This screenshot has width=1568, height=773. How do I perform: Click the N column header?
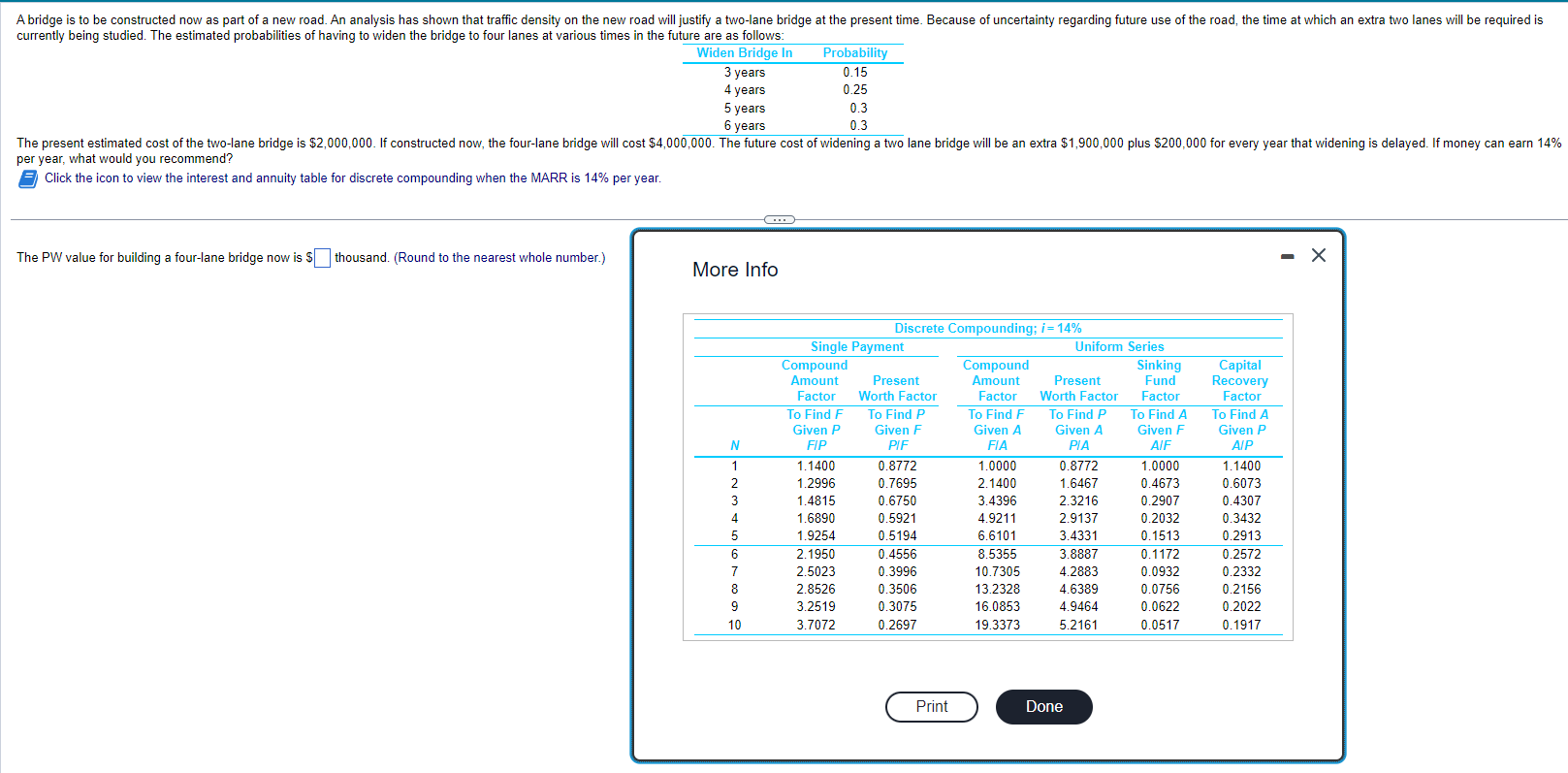(x=735, y=446)
